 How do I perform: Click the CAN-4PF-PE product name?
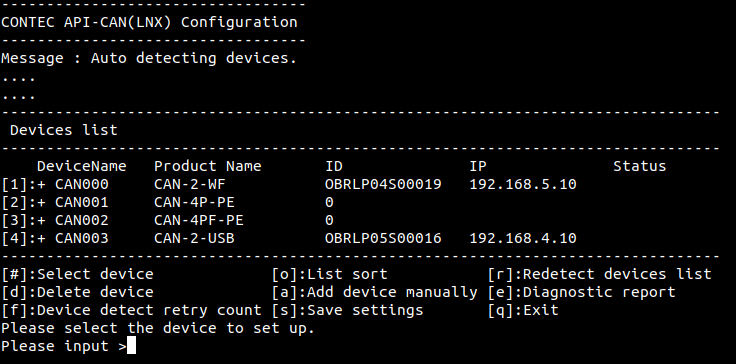click(199, 220)
